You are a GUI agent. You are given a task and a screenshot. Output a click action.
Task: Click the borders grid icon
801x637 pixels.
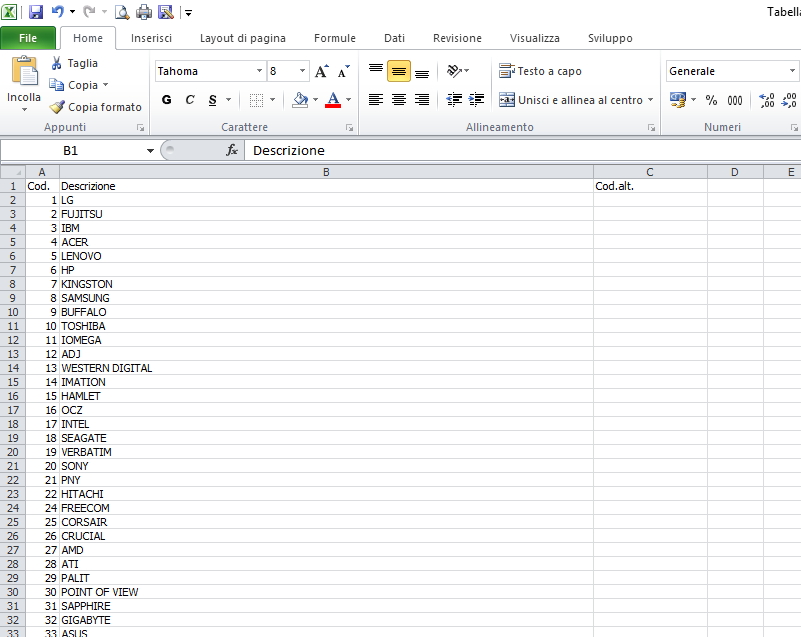point(256,100)
